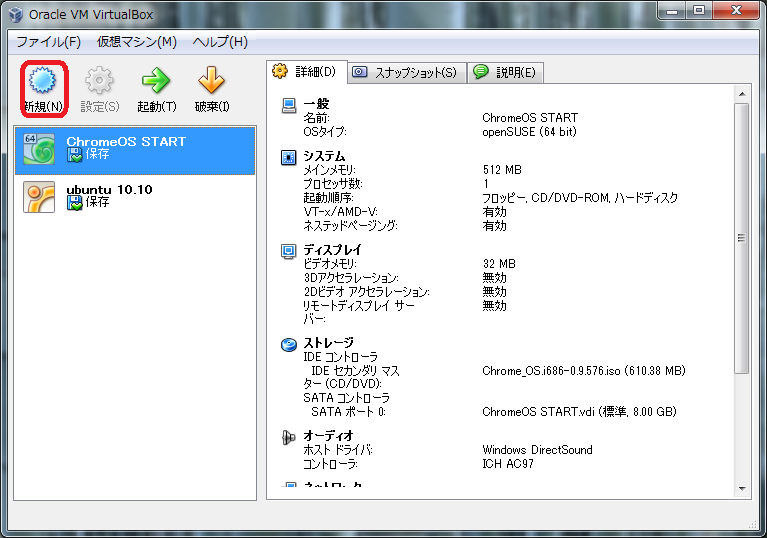The width and height of the screenshot is (767, 538).
Task: Click the Start (起動) green arrow icon
Action: click(156, 80)
